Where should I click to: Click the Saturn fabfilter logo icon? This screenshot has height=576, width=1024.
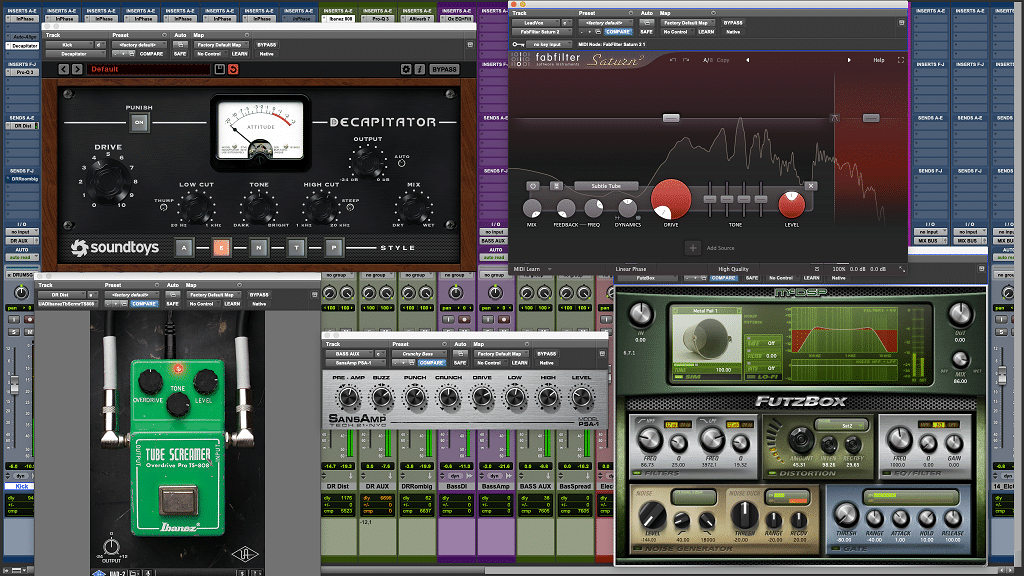(520, 59)
